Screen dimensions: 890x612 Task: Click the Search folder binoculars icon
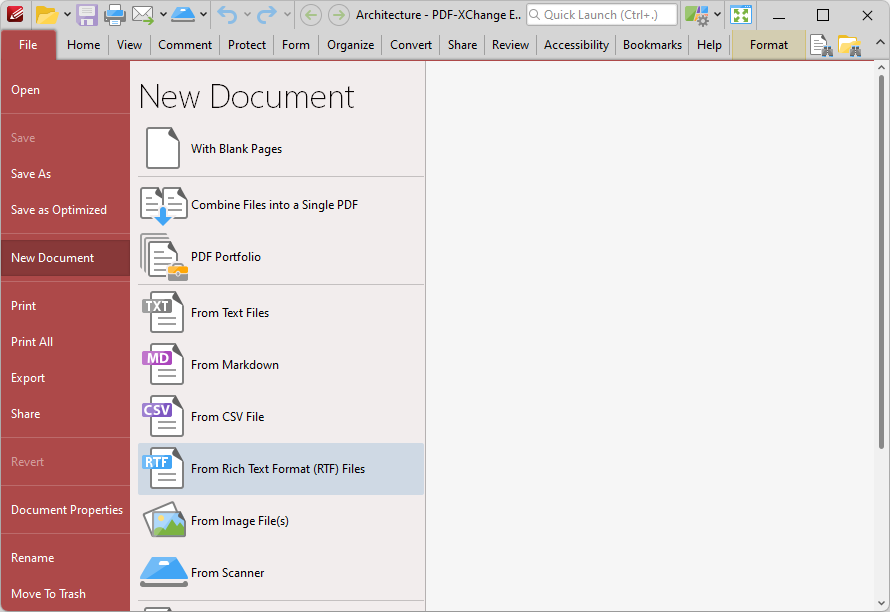click(849, 45)
